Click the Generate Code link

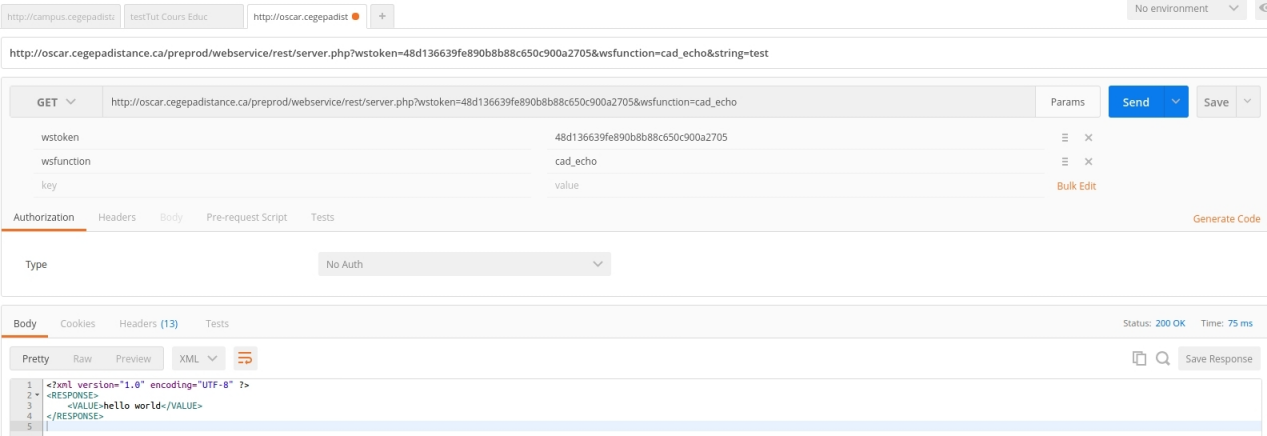tap(1226, 219)
